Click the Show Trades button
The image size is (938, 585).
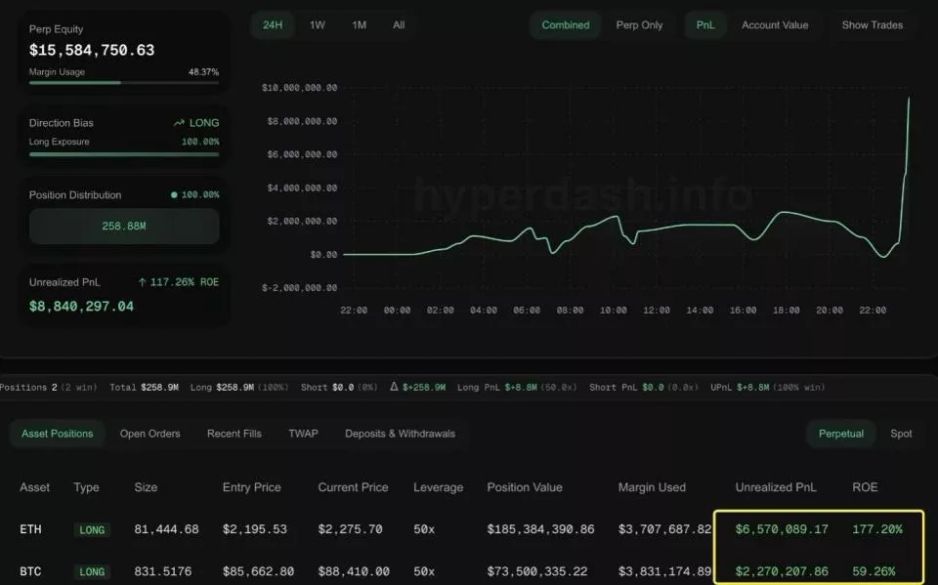[872, 25]
